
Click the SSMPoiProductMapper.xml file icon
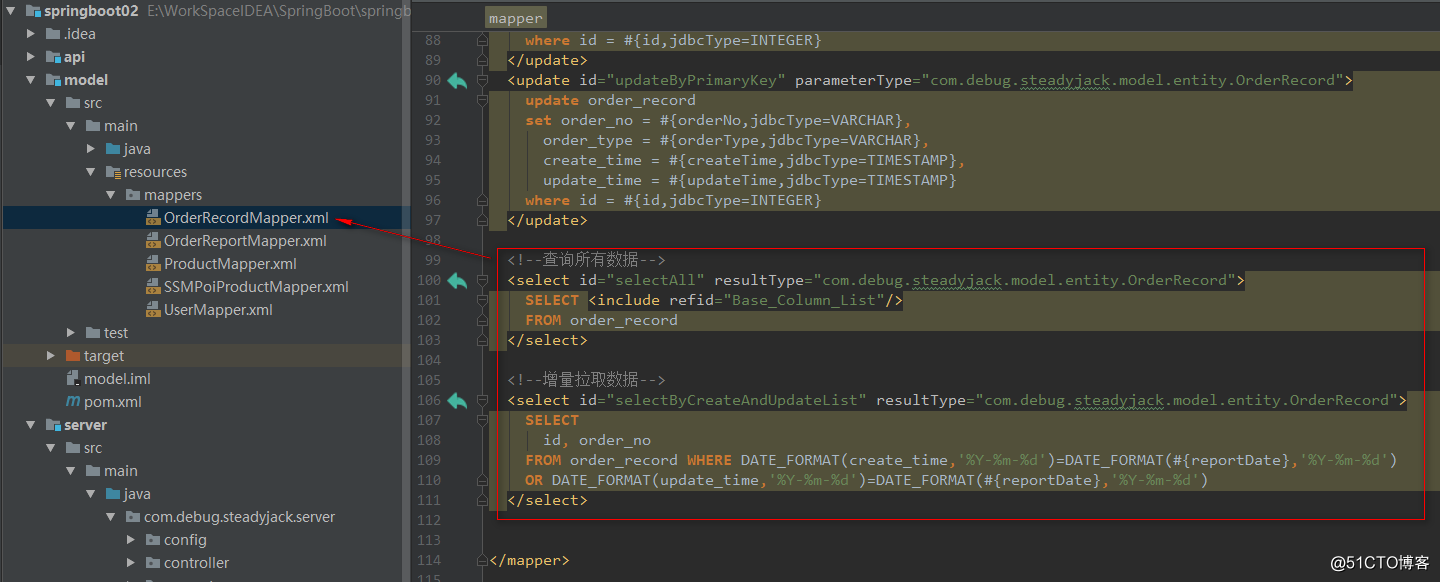tap(153, 287)
